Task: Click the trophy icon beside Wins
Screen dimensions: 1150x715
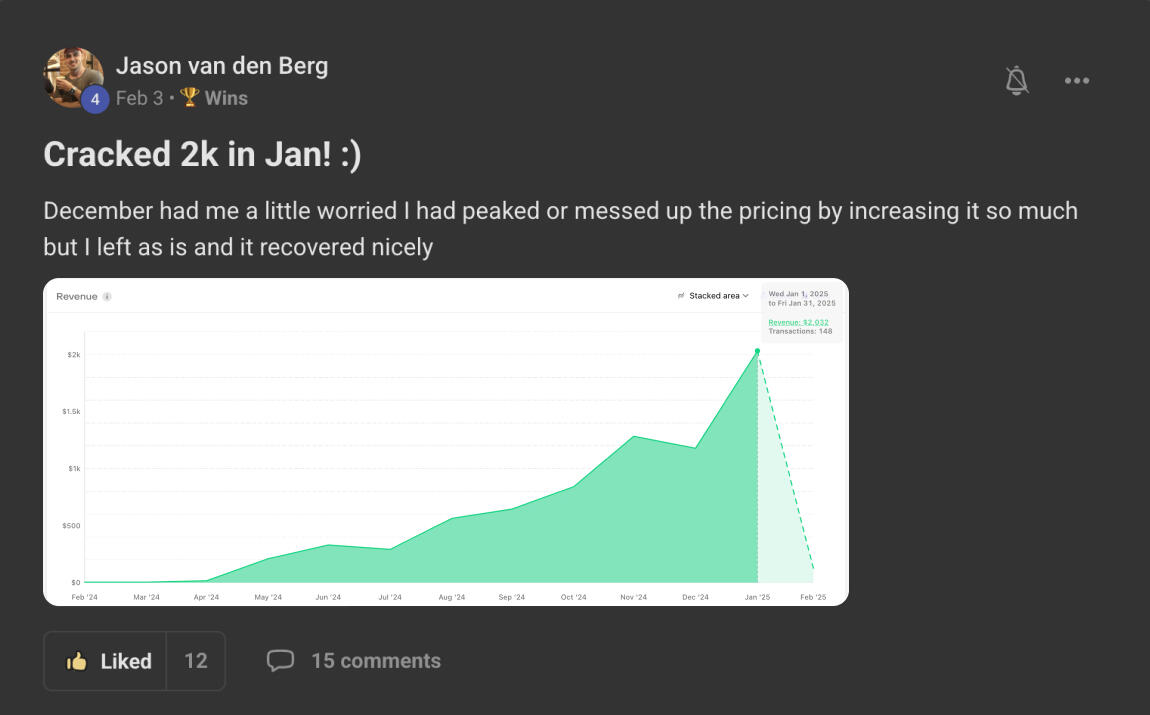Action: (190, 98)
